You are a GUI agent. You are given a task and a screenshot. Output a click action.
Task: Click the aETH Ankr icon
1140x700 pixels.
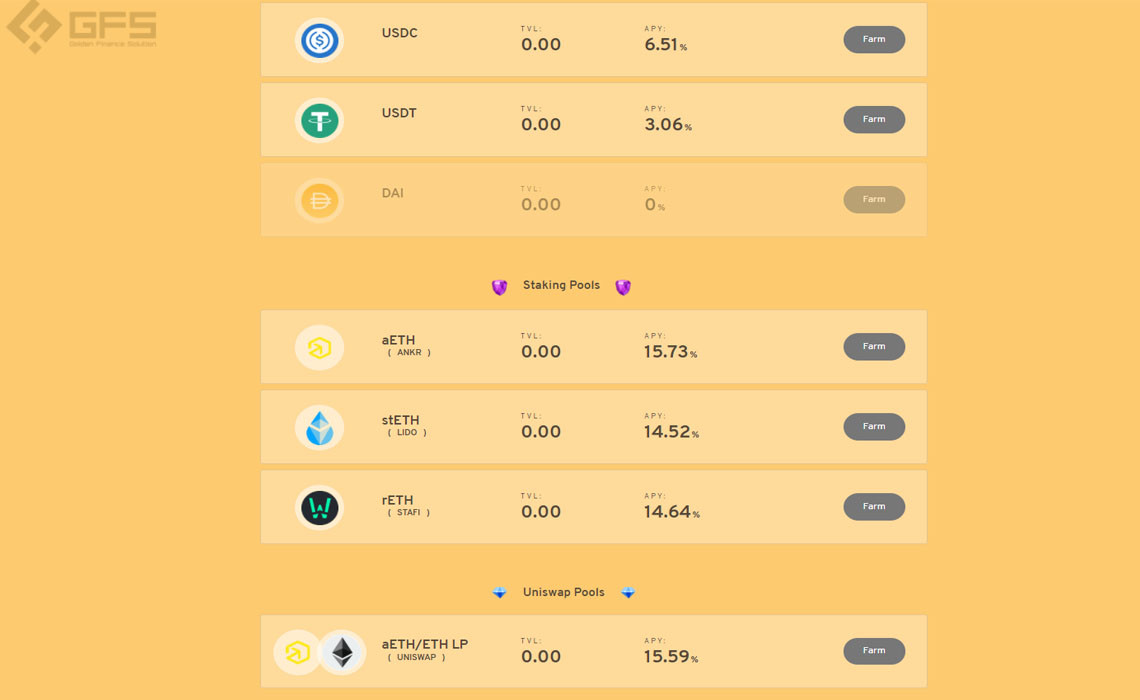[319, 347]
